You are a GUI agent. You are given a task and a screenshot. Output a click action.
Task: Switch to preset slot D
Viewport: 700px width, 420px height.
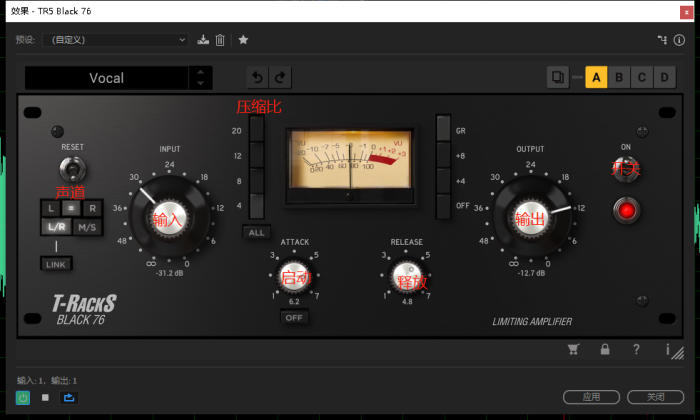point(665,78)
